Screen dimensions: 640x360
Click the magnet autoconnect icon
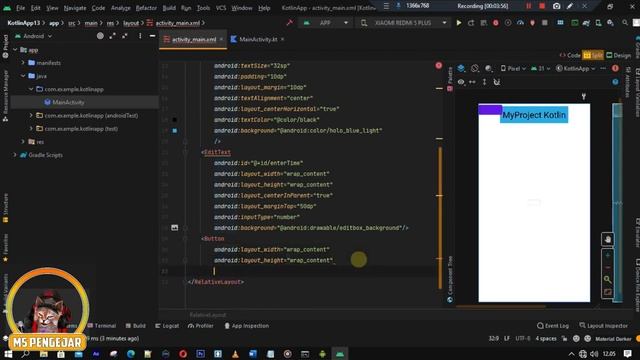click(x=497, y=82)
